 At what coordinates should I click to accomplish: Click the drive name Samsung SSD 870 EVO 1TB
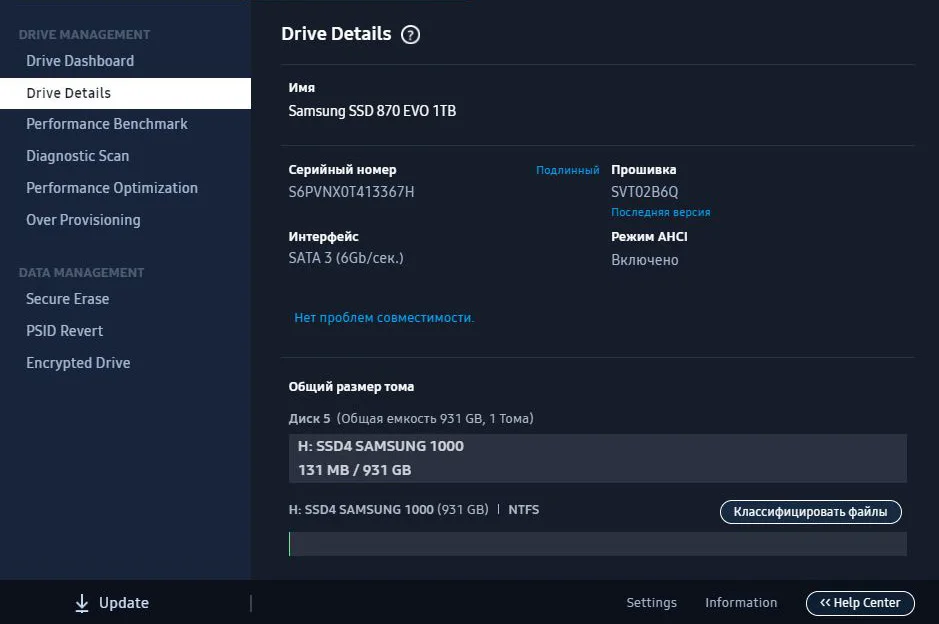372,111
